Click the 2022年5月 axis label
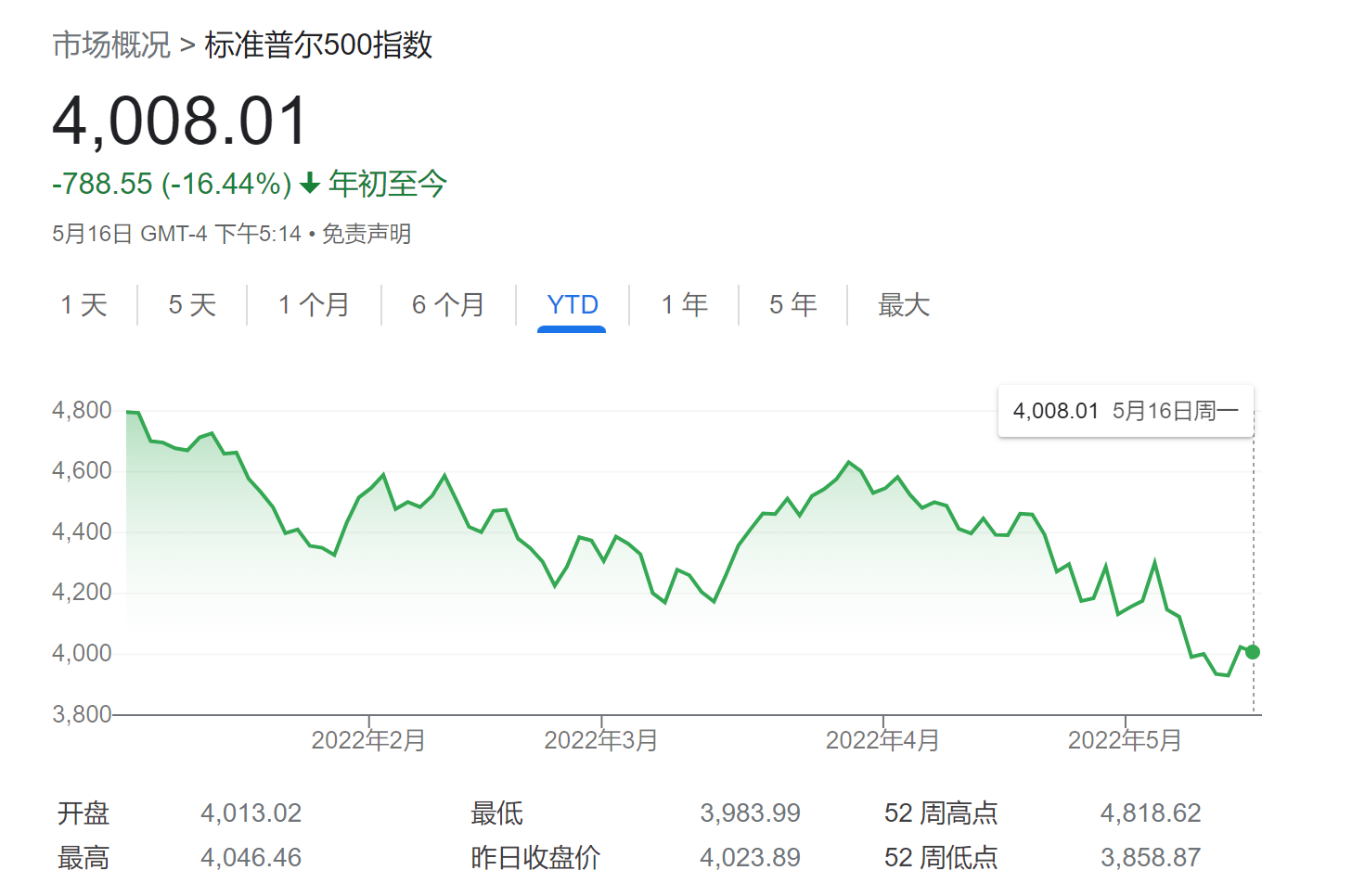 coord(1125,740)
